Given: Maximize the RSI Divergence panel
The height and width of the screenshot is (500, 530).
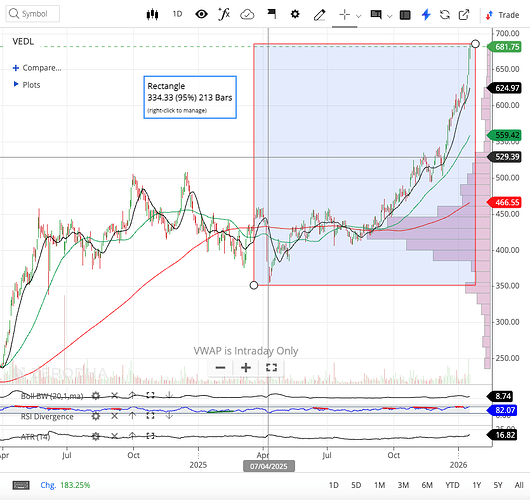Looking at the screenshot, I should 150,416.
